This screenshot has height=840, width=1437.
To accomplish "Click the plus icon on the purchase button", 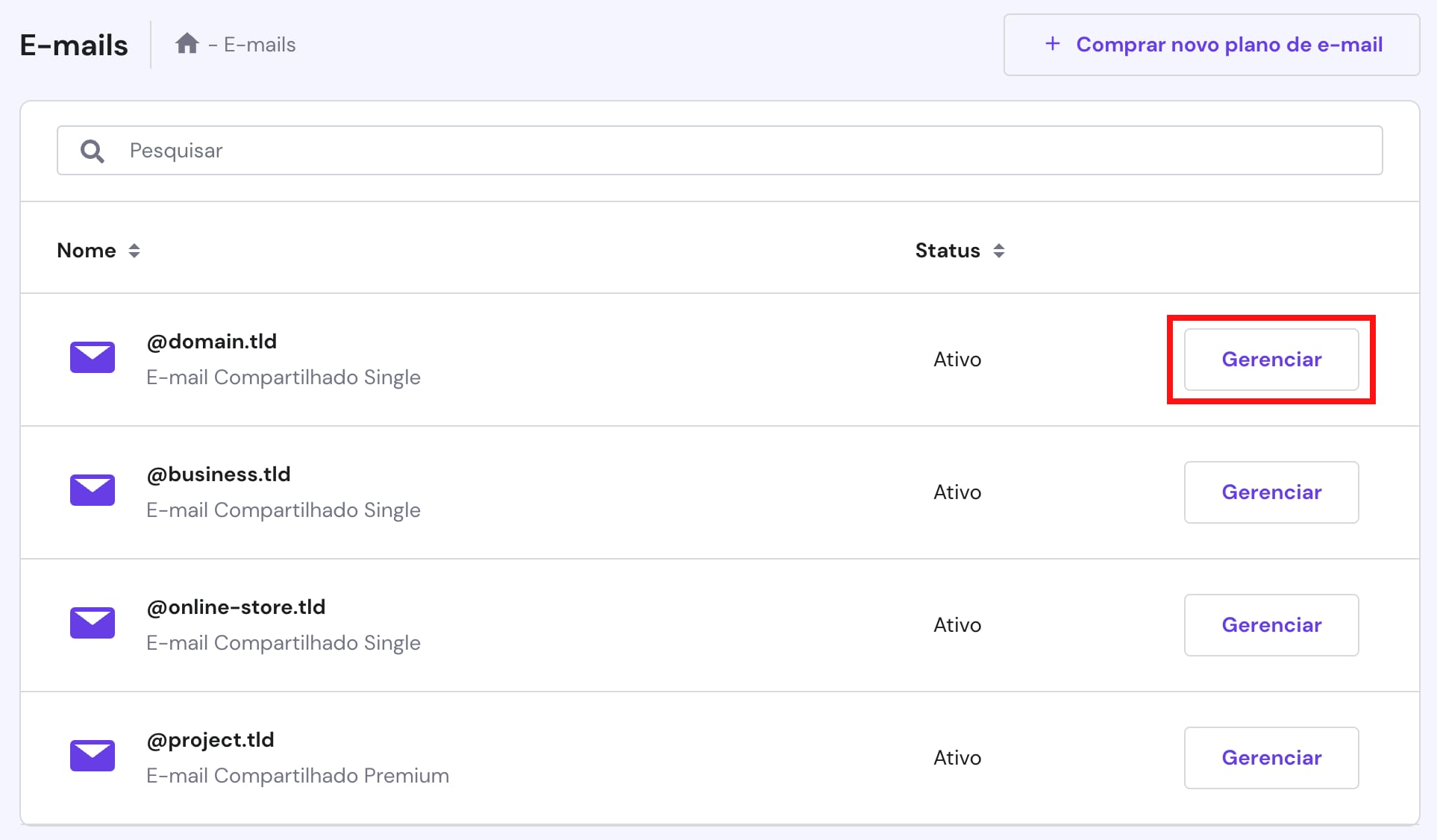I will (1052, 44).
